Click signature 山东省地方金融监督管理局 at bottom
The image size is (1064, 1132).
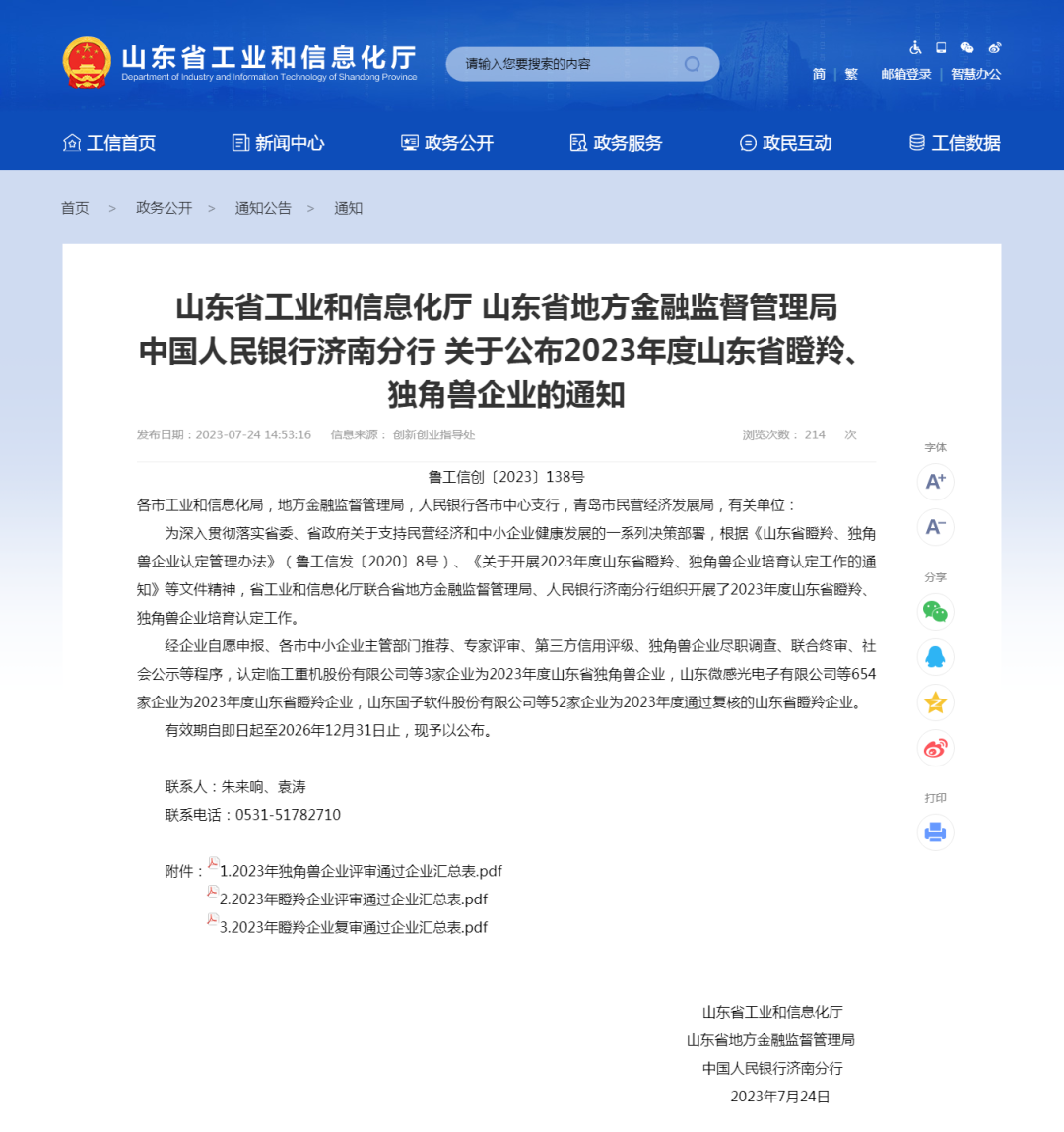(771, 1040)
